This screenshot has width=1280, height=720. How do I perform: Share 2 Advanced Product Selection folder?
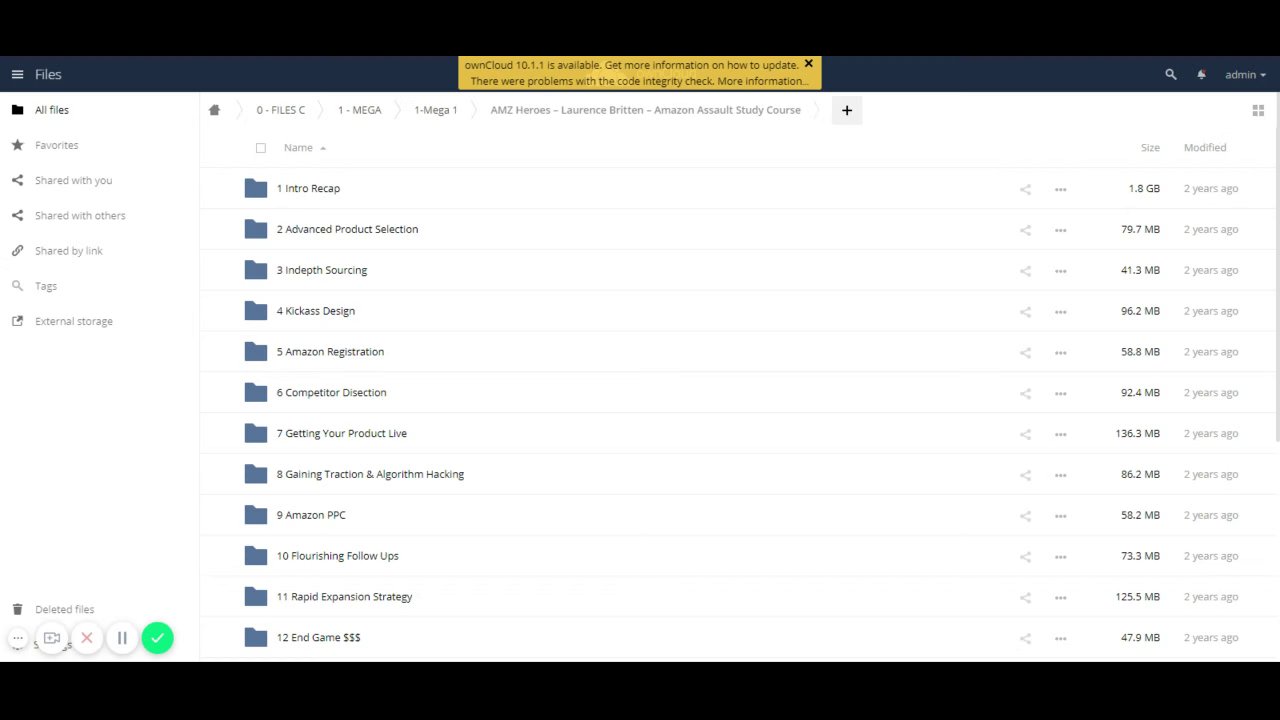tap(1025, 230)
